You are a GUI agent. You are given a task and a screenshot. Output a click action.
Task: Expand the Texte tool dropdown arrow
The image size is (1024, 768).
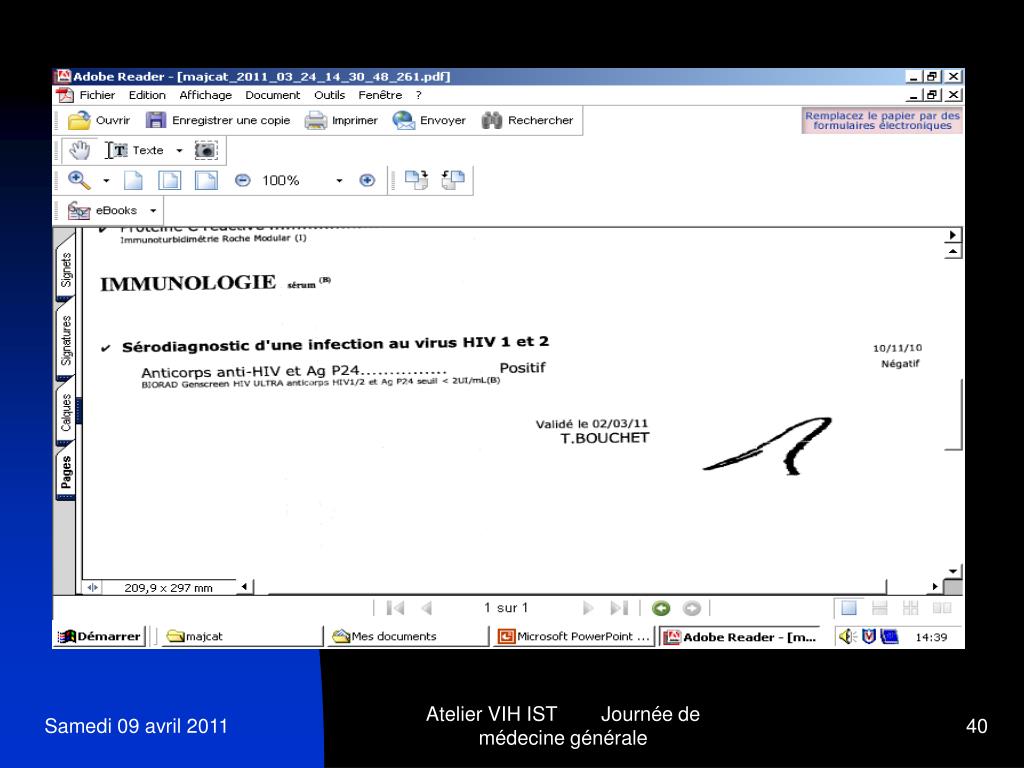(179, 151)
